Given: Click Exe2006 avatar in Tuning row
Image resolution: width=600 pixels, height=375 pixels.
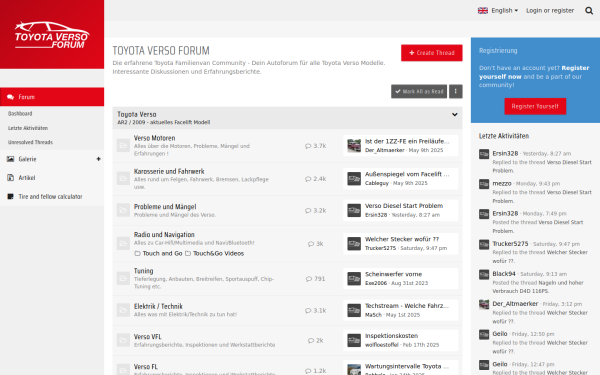Looking at the screenshot, I should (x=354, y=279).
